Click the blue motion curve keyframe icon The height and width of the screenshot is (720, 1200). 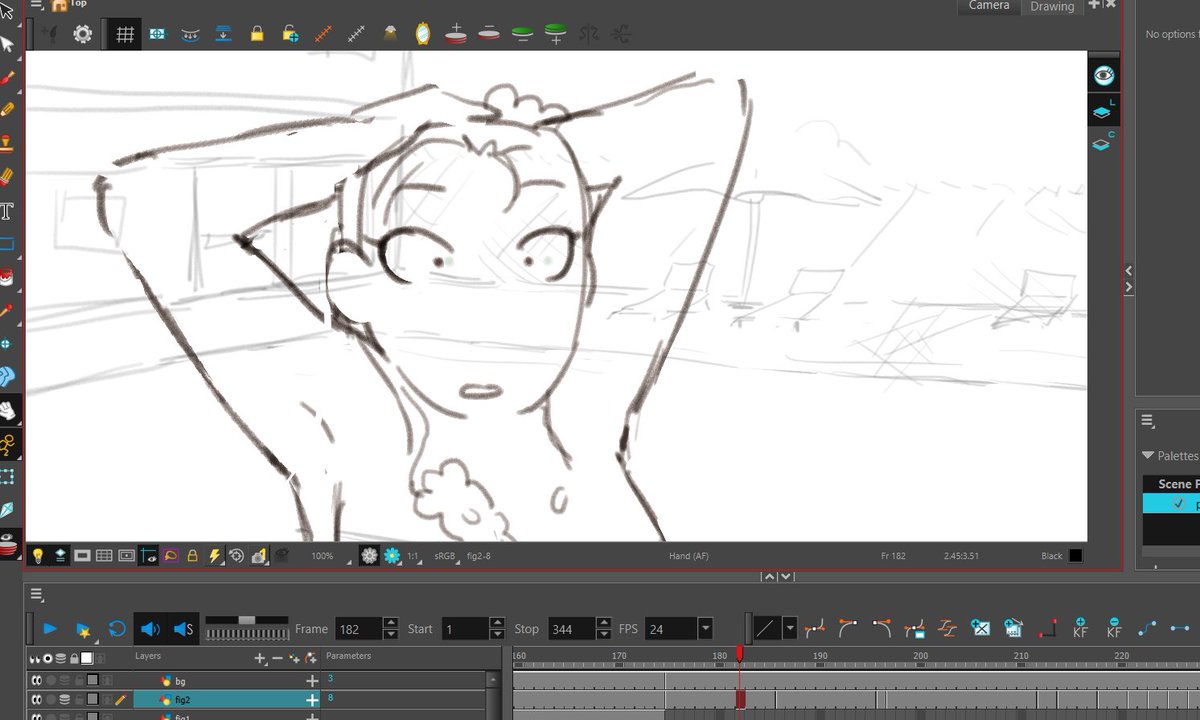point(1147,628)
